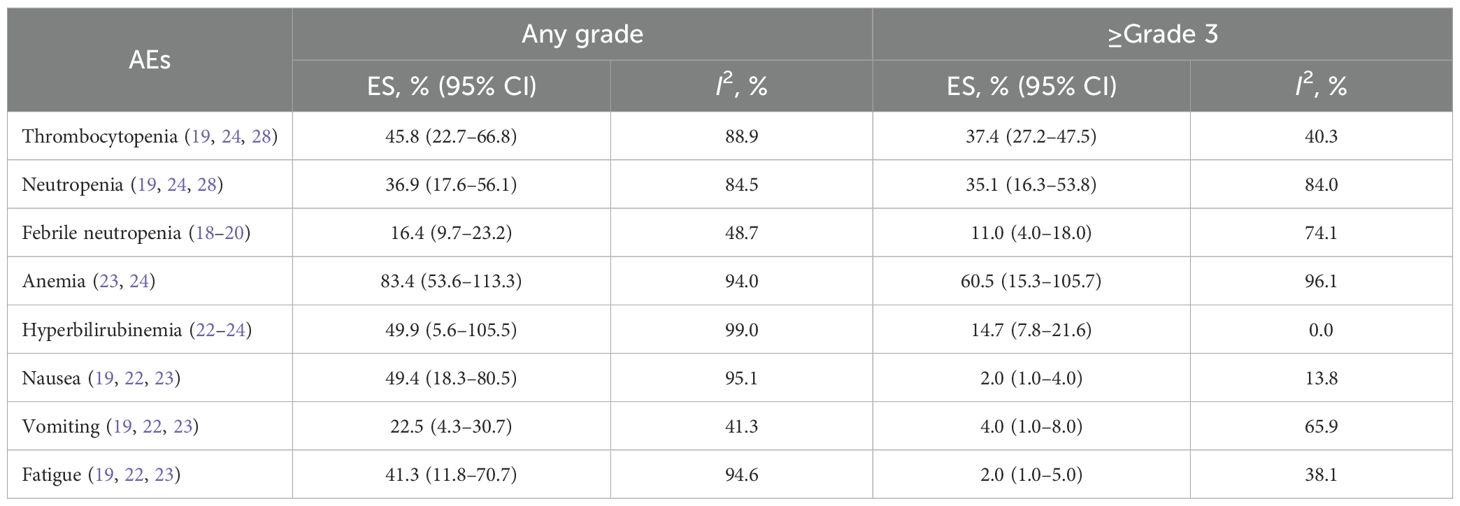Click reference 28 next to Thrombocytopenia

click(265, 136)
